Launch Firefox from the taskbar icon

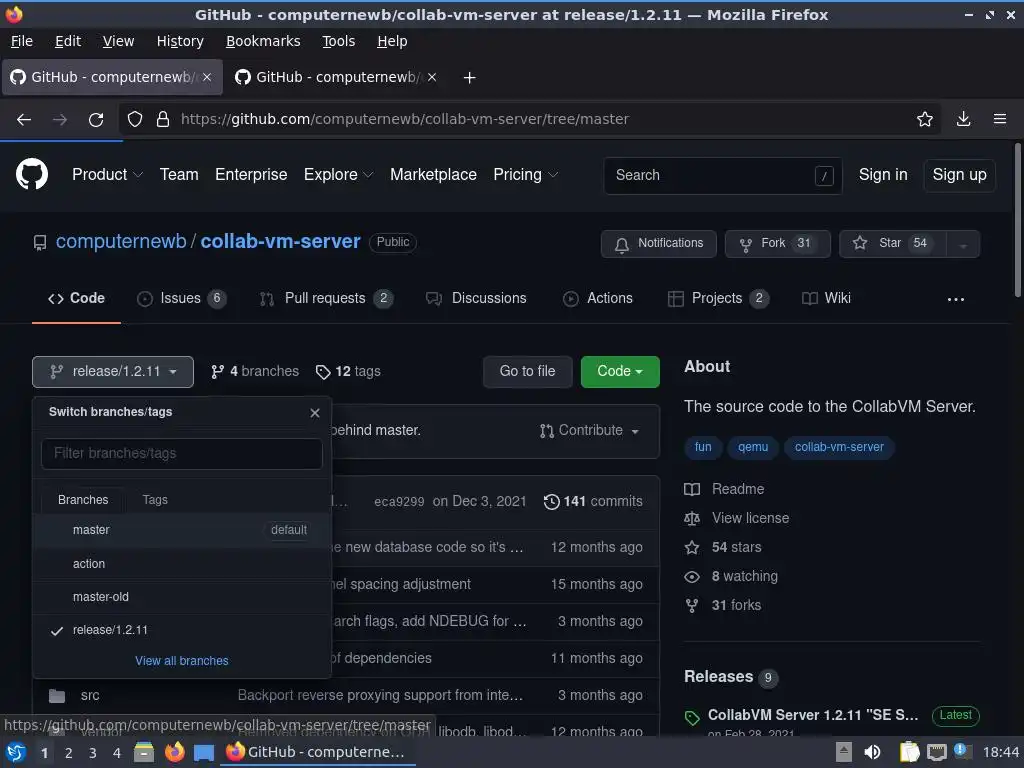174,752
